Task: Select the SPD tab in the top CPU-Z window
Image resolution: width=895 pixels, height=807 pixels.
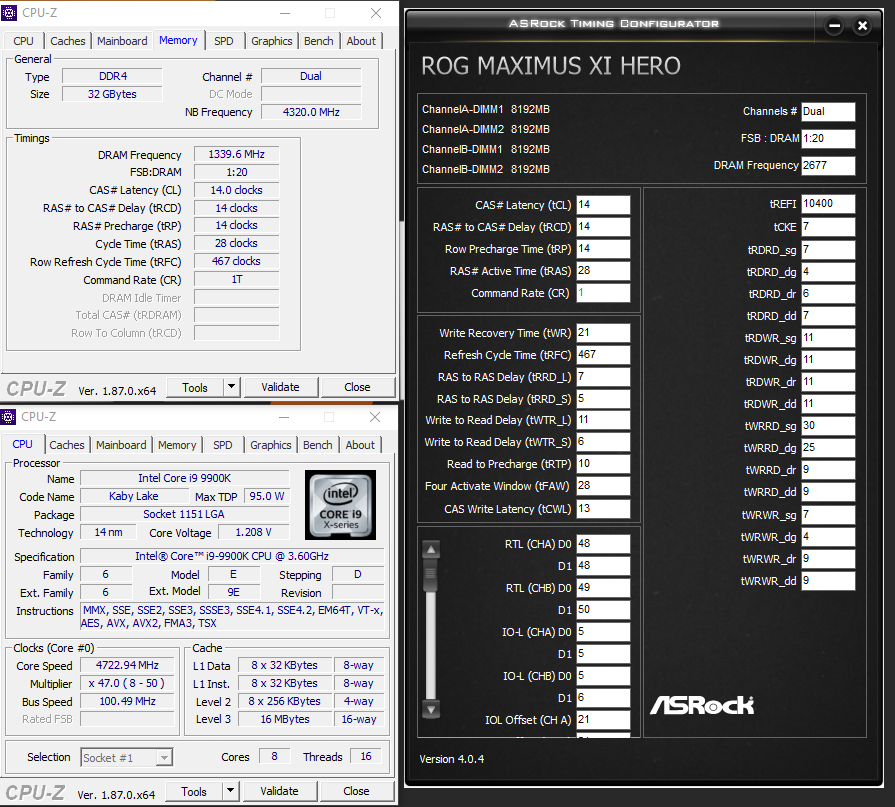Action: point(224,41)
